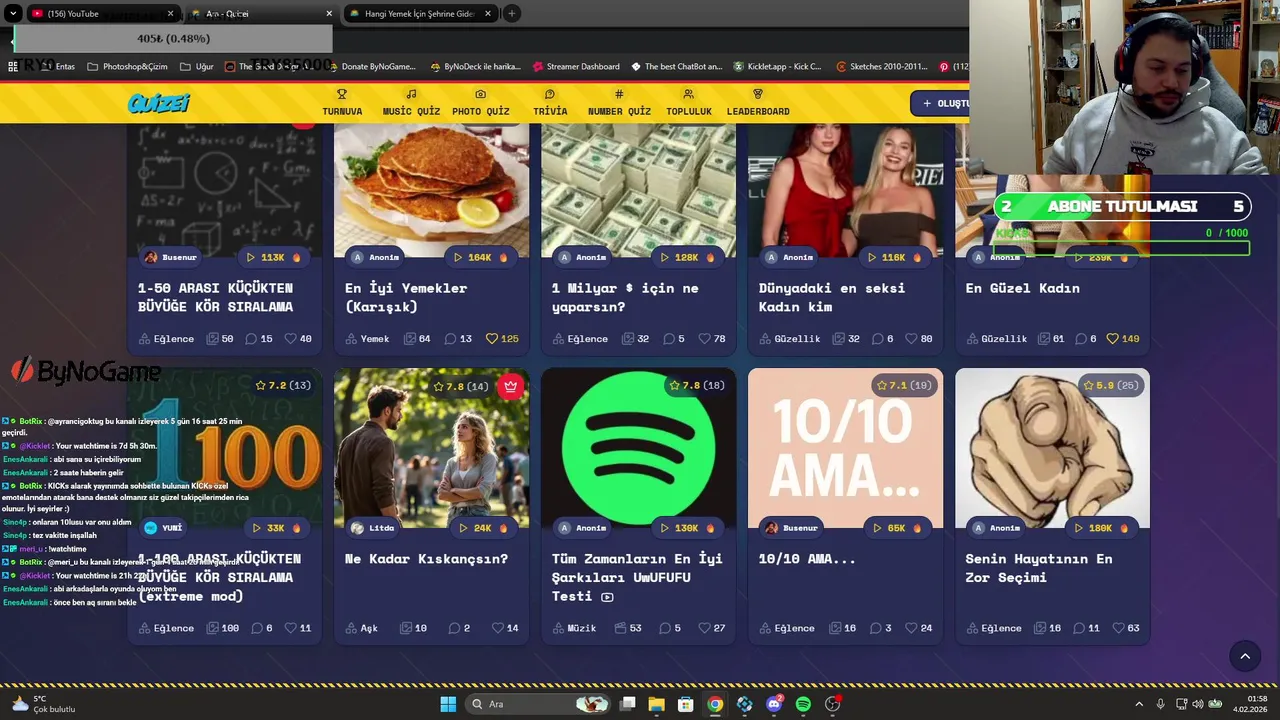Click the 116K play count on Dünyadaki en seksi
The height and width of the screenshot is (720, 1280).
(895, 257)
